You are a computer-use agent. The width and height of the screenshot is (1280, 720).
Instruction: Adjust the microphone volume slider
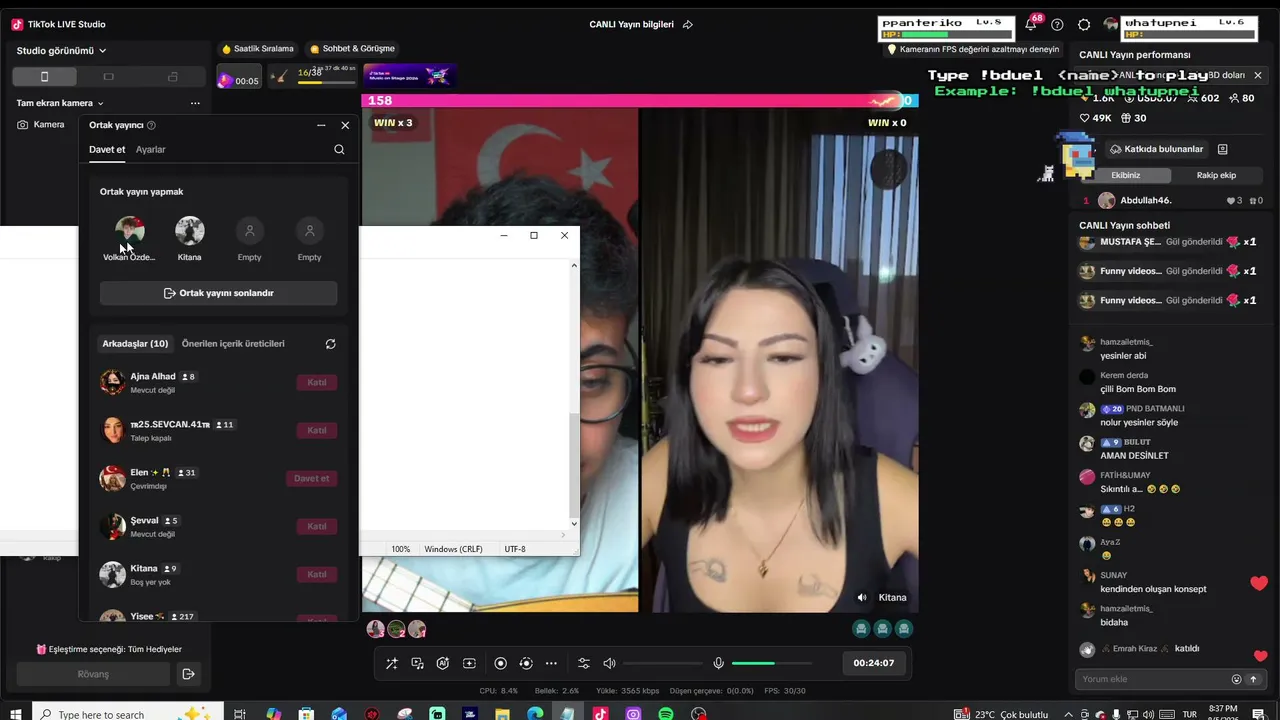[x=772, y=663]
